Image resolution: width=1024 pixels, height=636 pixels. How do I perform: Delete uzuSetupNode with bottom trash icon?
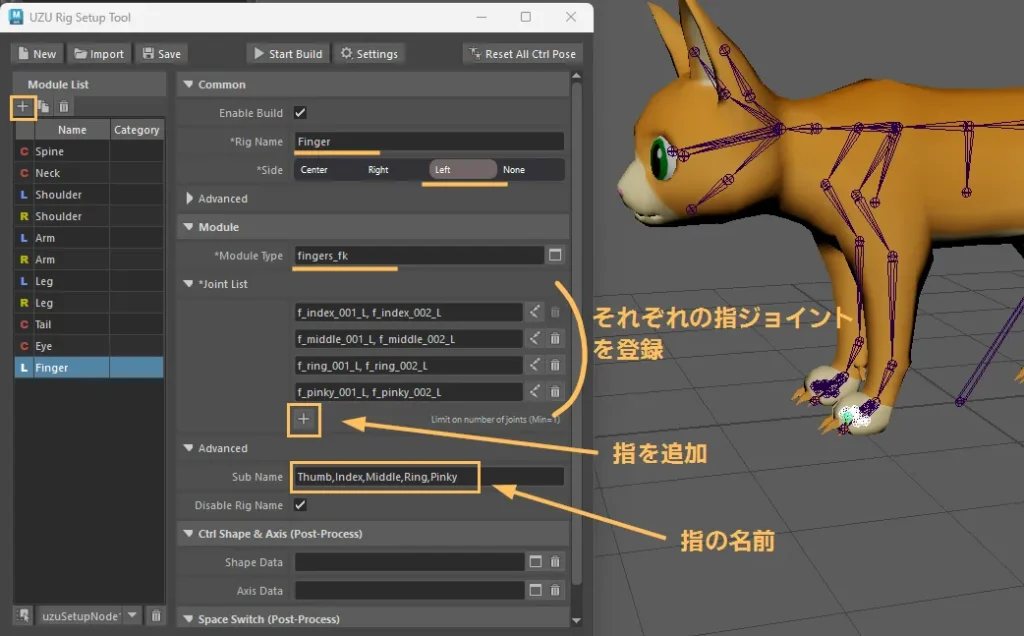tap(156, 615)
